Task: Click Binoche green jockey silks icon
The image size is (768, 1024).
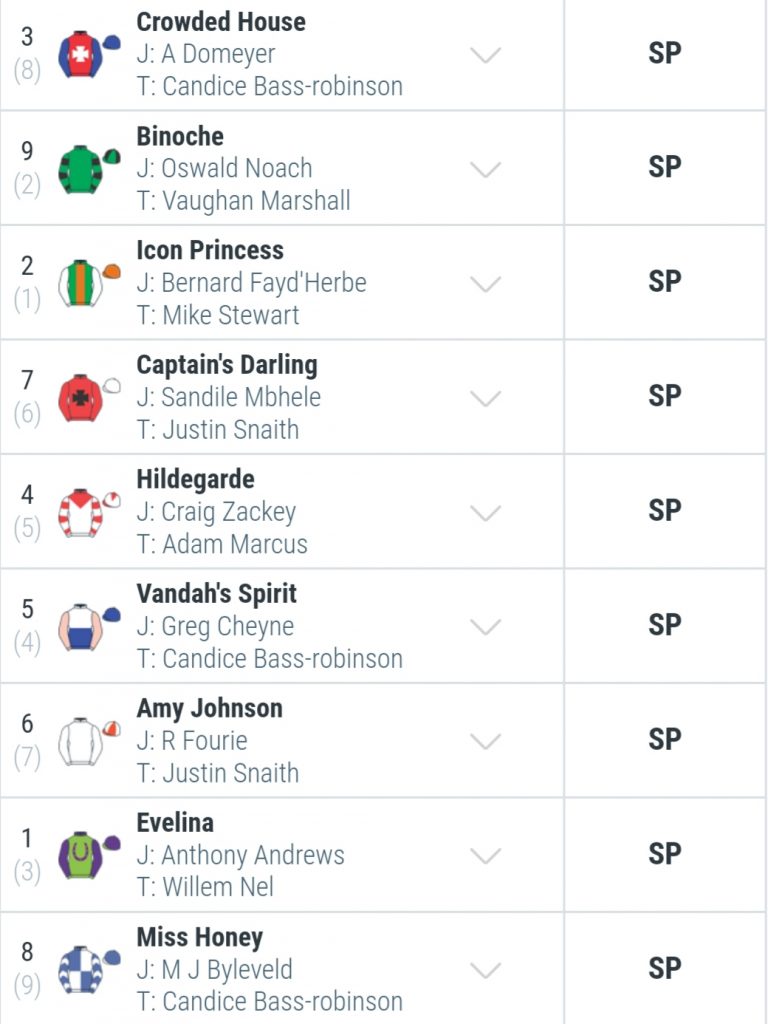Action: [x=89, y=169]
